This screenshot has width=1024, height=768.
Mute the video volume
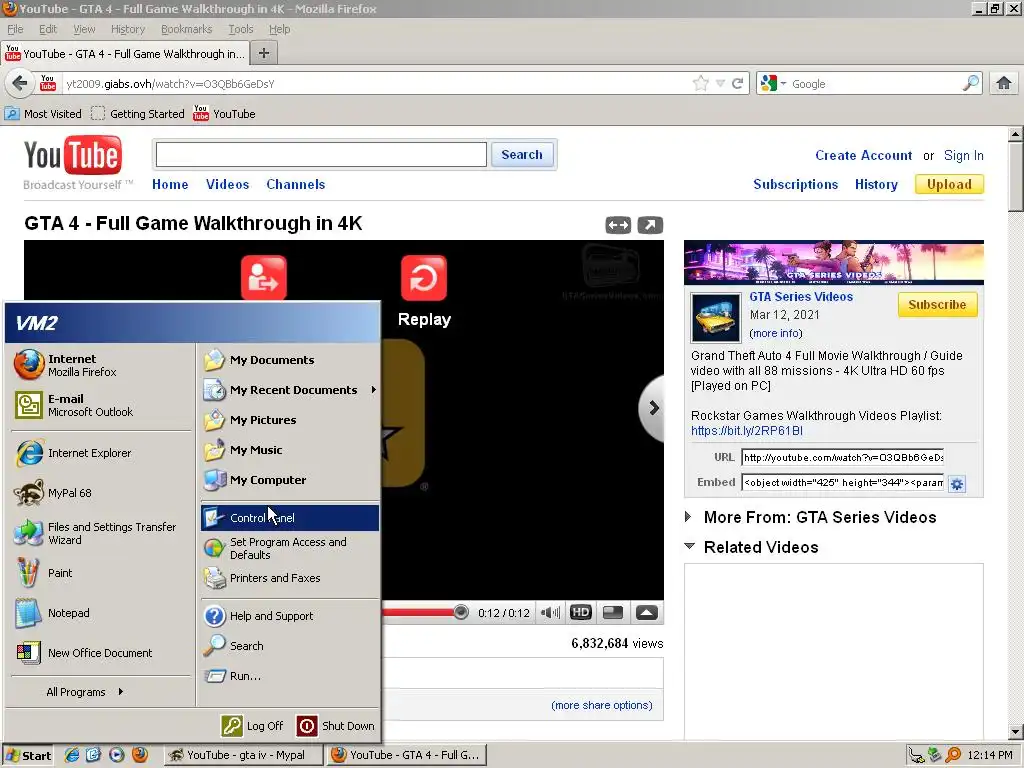tap(550, 613)
